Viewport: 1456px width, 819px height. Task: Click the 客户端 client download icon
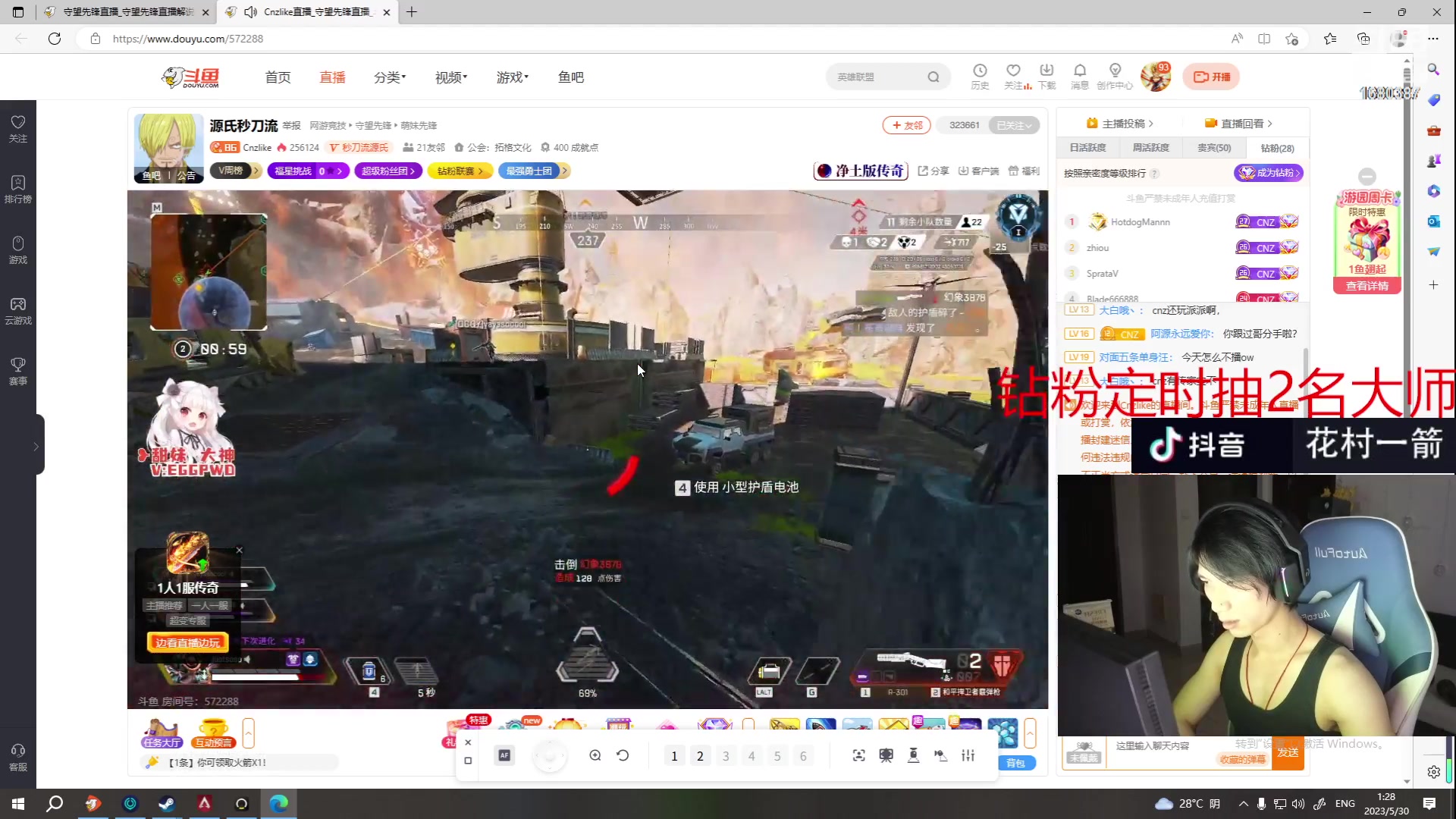pyautogui.click(x=979, y=171)
